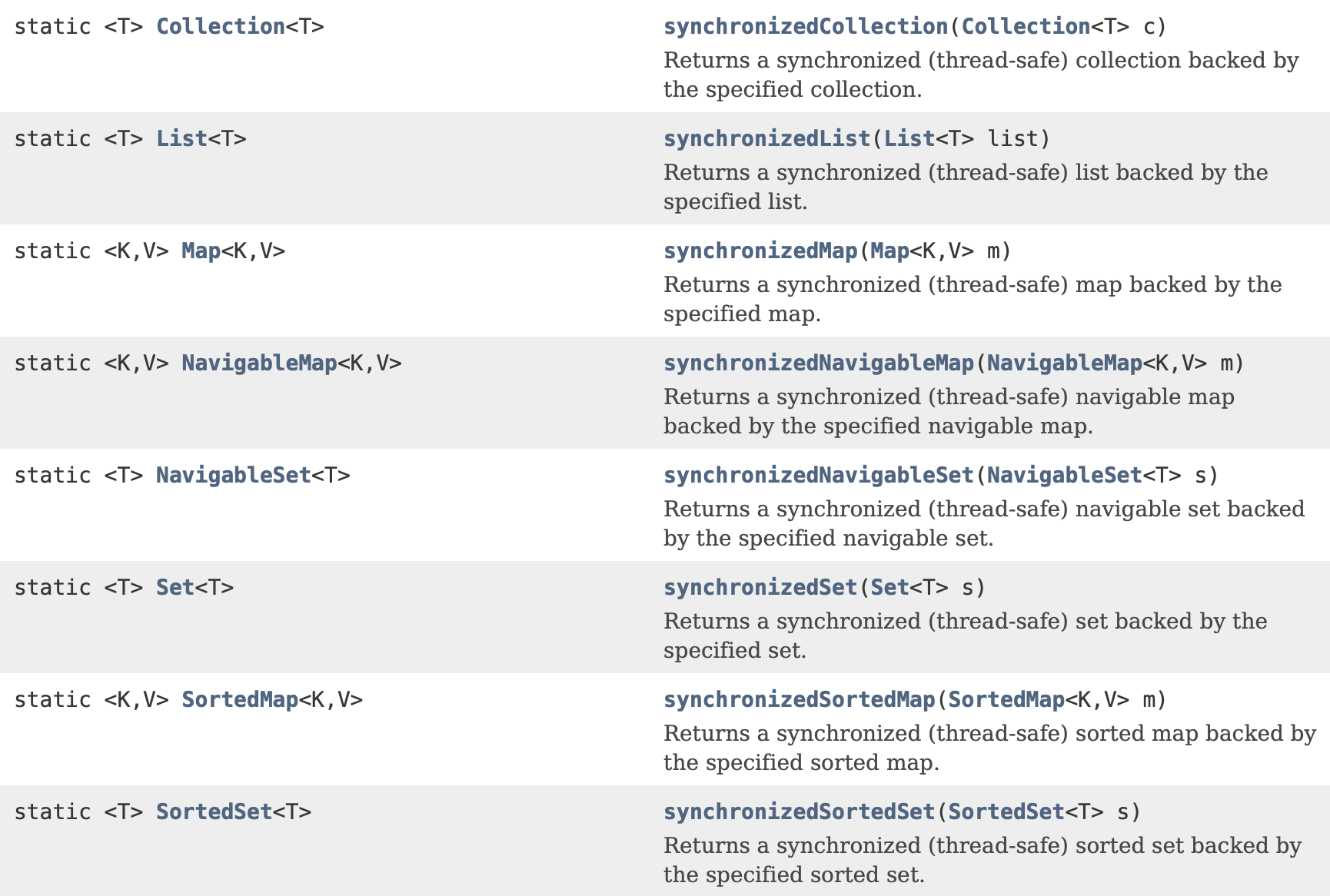Click the Collection return type link
1330x896 pixels.
(x=221, y=26)
